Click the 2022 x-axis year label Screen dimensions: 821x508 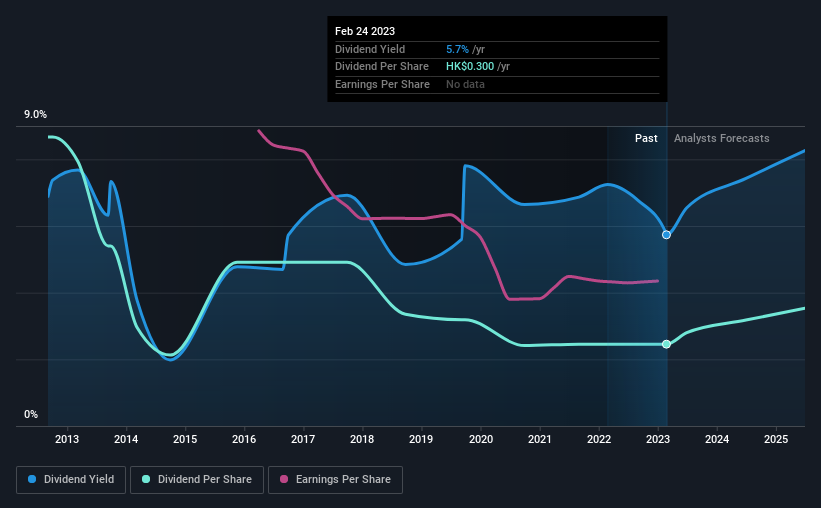pos(599,439)
